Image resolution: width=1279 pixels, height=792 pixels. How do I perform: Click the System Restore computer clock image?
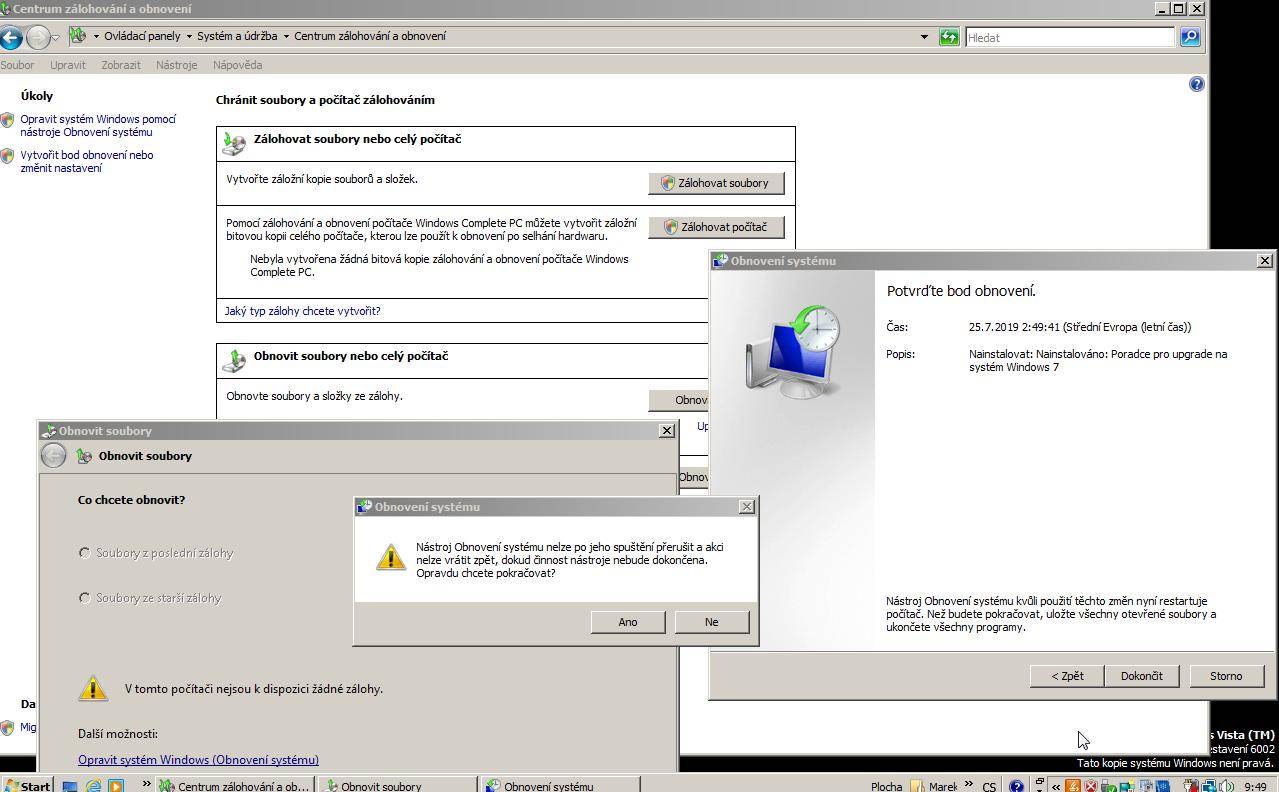coord(794,350)
